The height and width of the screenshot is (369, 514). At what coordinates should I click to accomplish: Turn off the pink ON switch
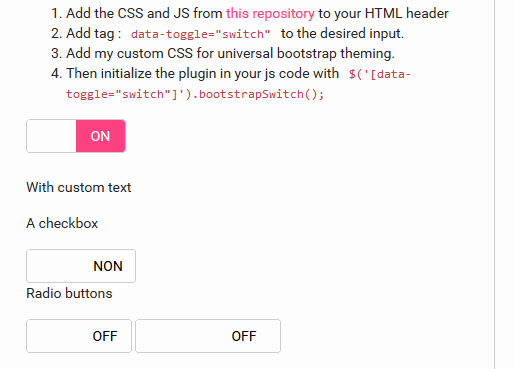pos(76,136)
